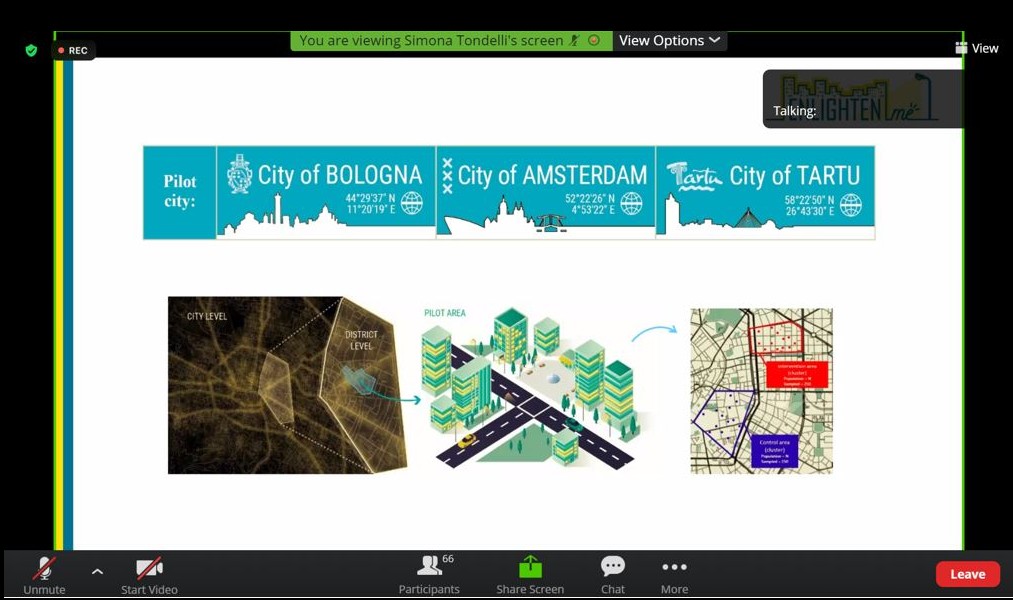This screenshot has width=1013, height=600.
Task: Open the More options menu
Action: point(674,574)
